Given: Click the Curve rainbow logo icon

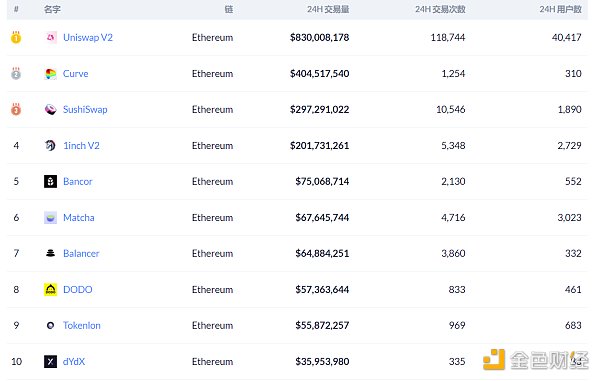Looking at the screenshot, I should tap(51, 73).
